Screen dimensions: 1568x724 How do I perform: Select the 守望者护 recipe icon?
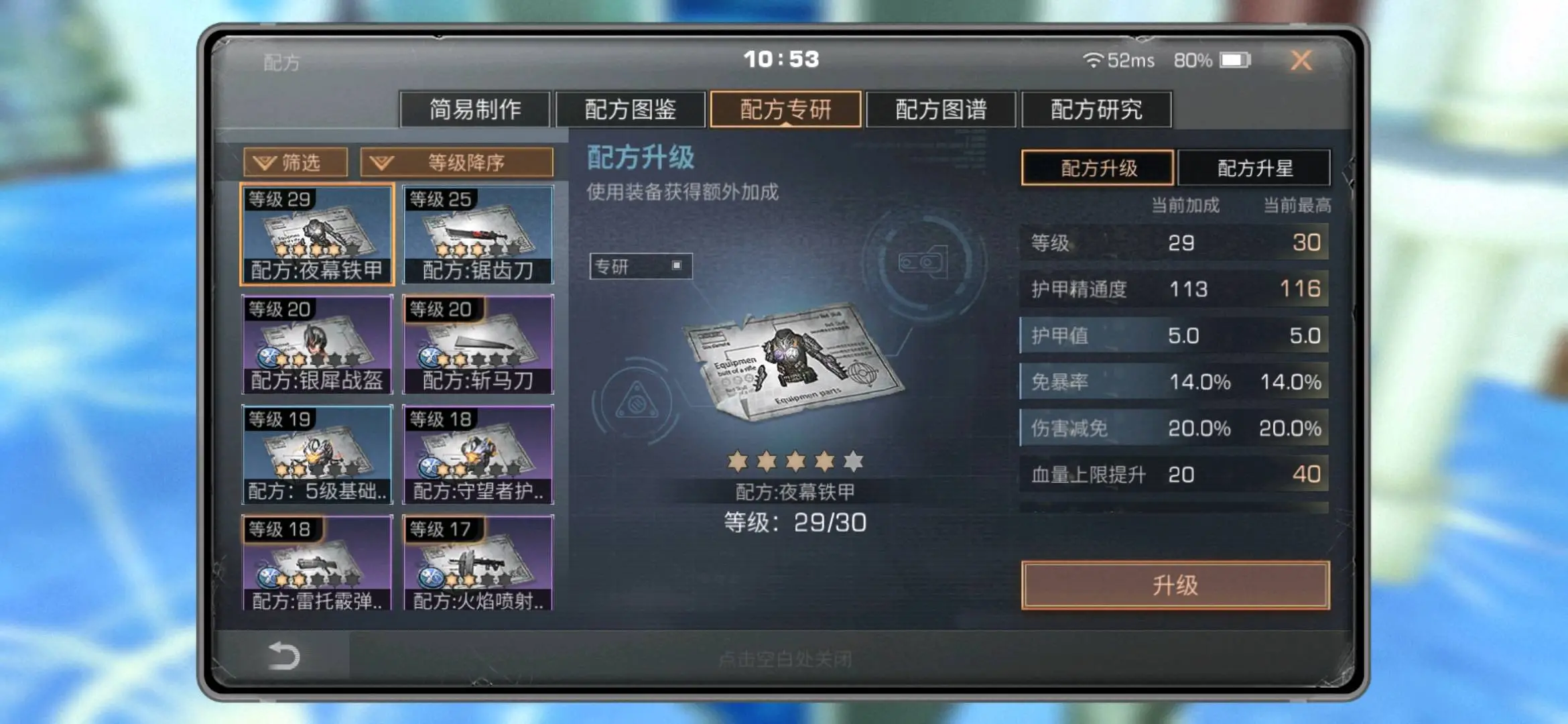pos(478,455)
